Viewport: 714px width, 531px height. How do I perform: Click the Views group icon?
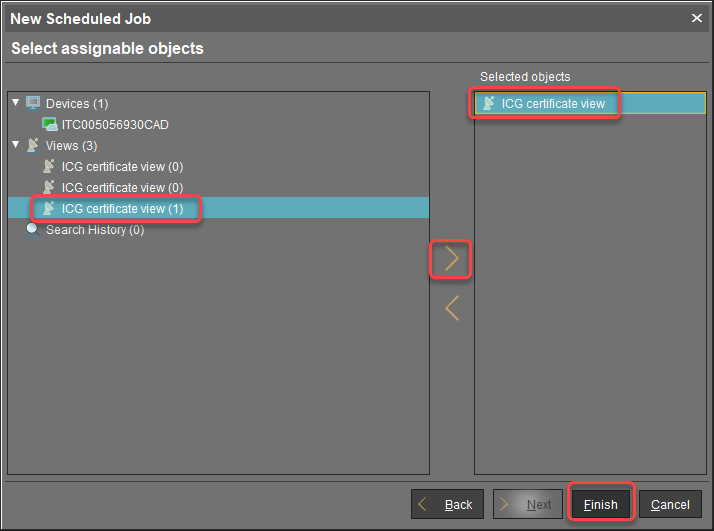click(x=33, y=145)
